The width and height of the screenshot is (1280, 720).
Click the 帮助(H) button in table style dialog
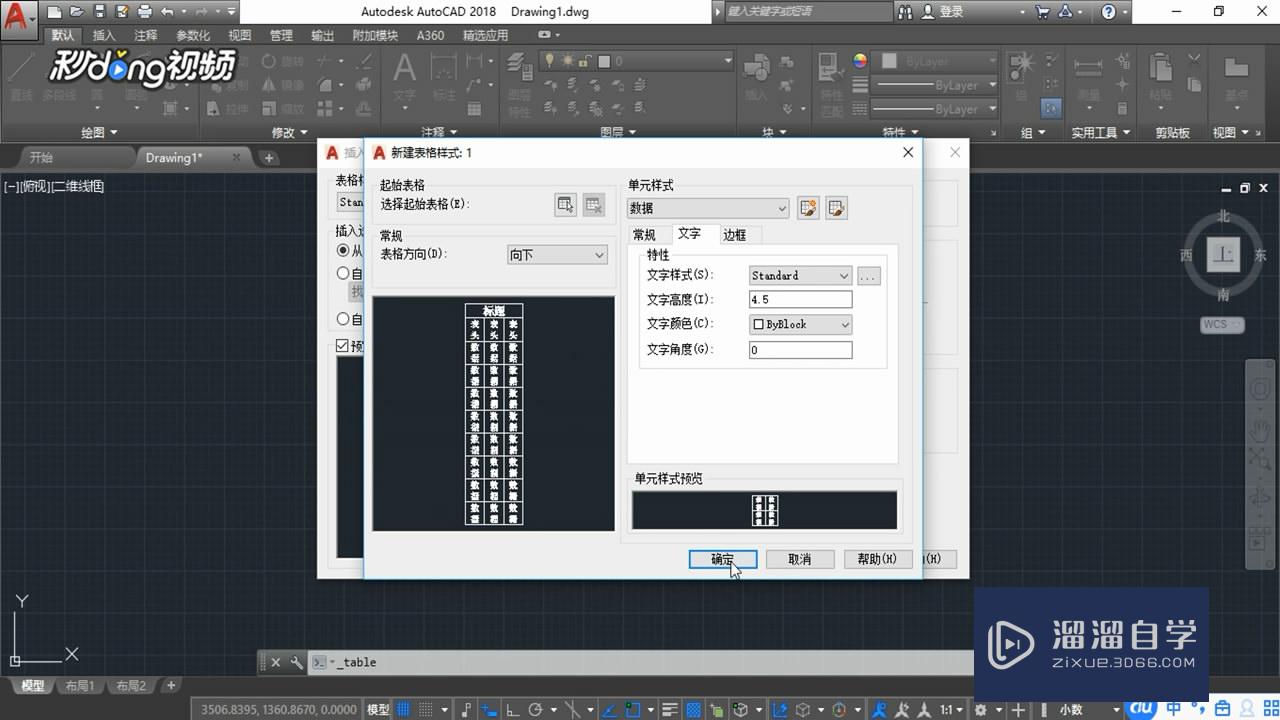pos(878,559)
